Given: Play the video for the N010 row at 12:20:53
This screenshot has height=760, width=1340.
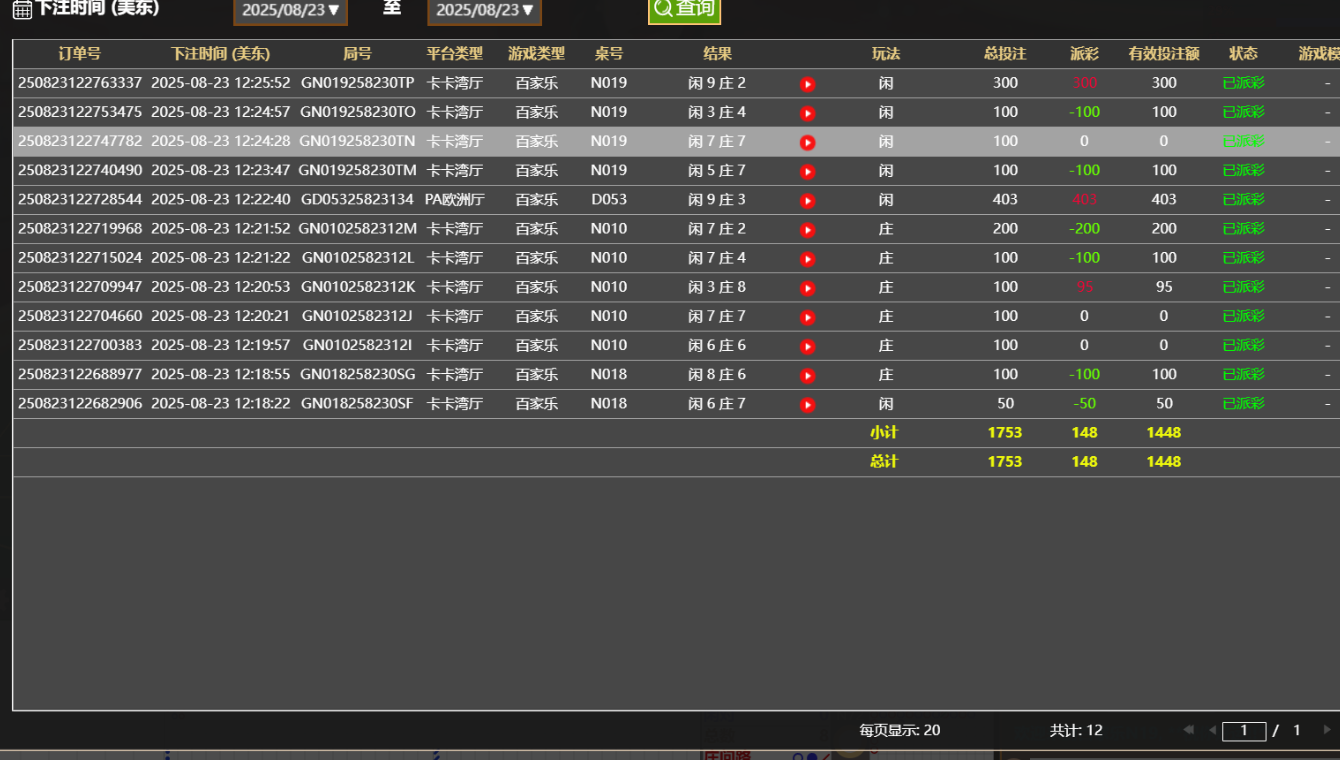Looking at the screenshot, I should [808, 287].
